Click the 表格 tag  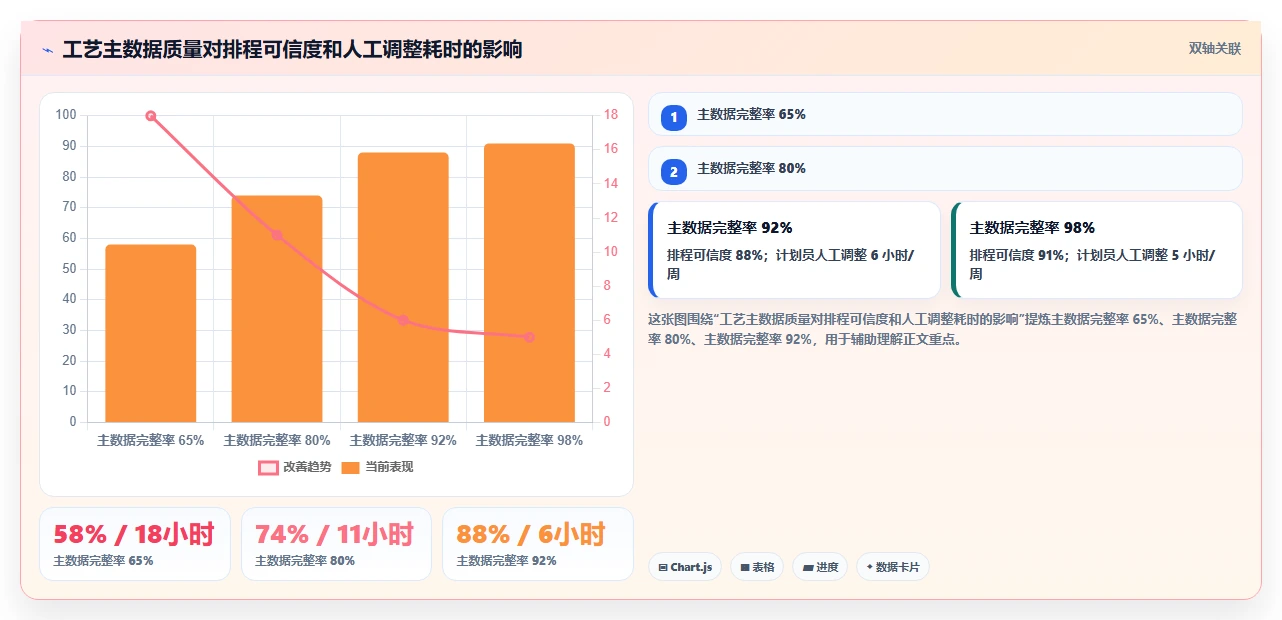[757, 567]
